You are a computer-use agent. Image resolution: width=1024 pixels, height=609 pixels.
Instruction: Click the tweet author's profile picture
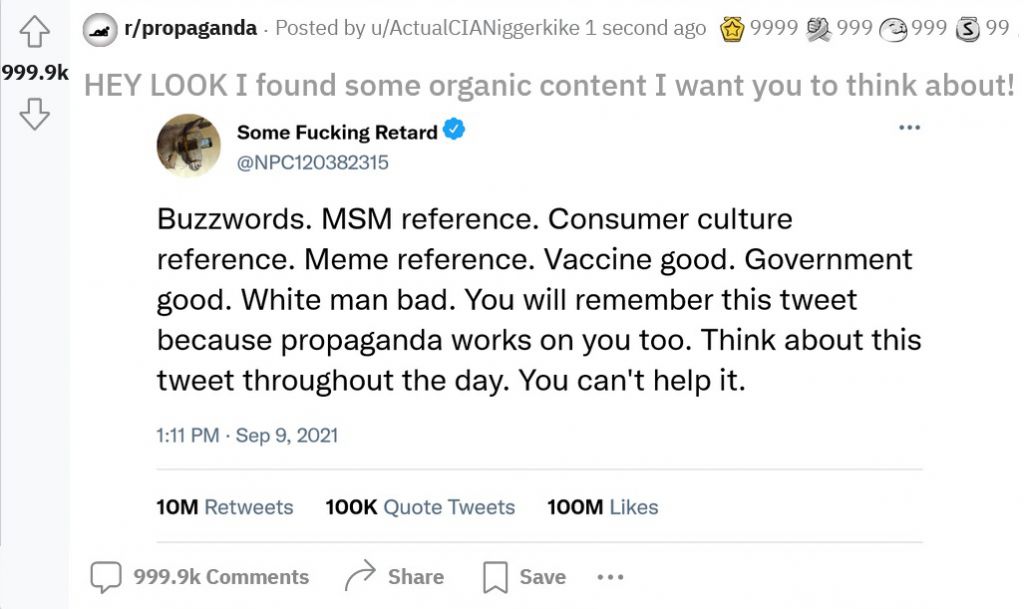tap(188, 146)
